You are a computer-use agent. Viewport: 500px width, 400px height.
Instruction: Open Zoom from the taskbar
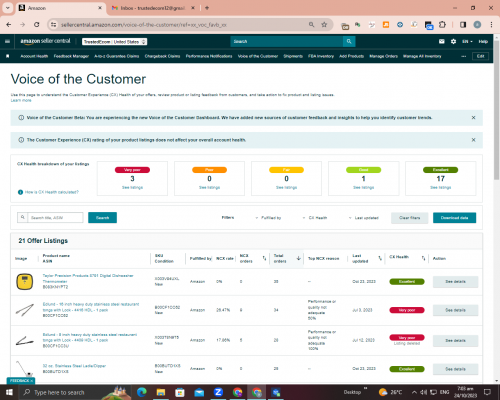tap(218, 392)
